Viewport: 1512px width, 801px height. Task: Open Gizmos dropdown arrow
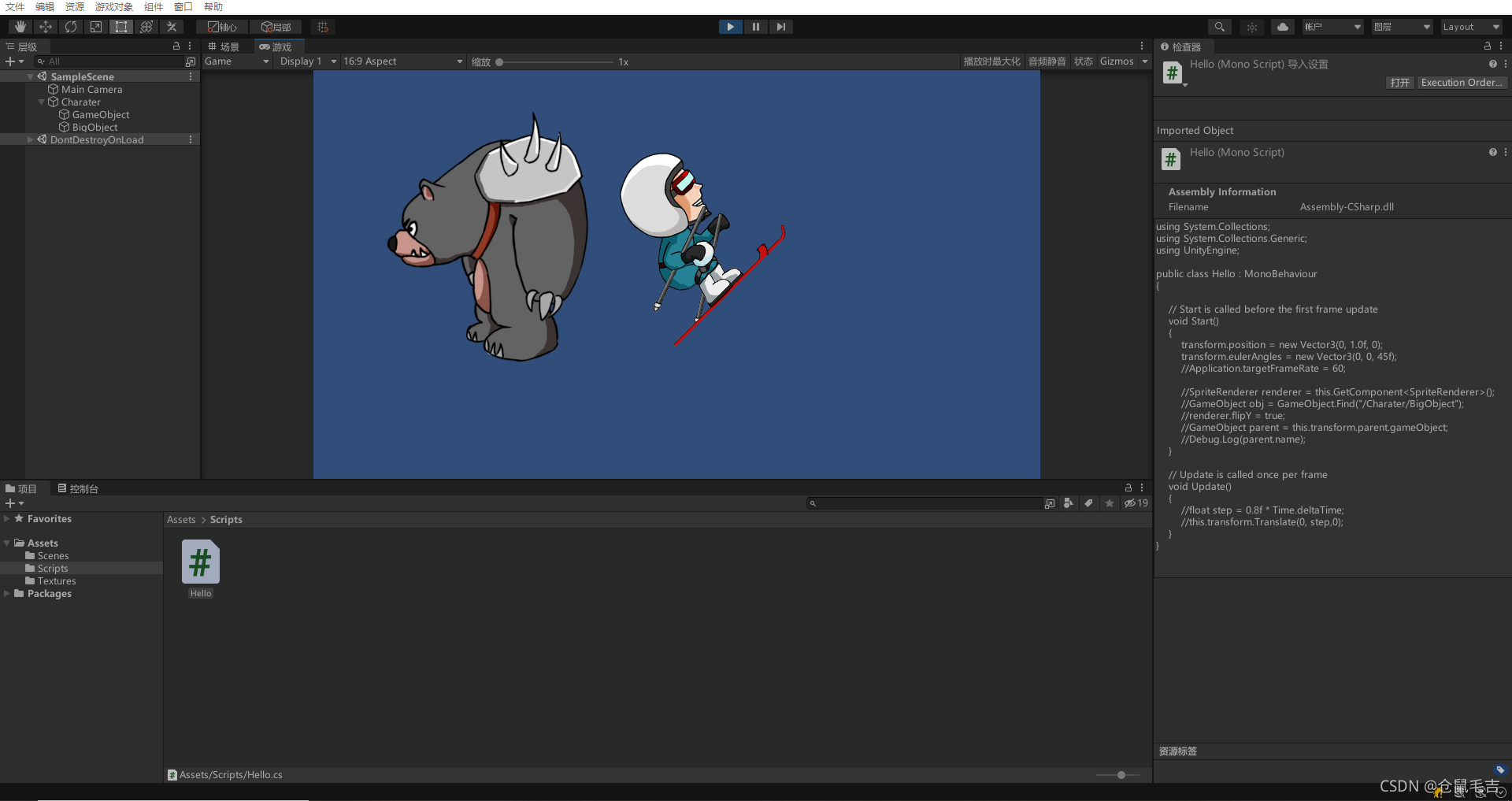click(x=1144, y=61)
